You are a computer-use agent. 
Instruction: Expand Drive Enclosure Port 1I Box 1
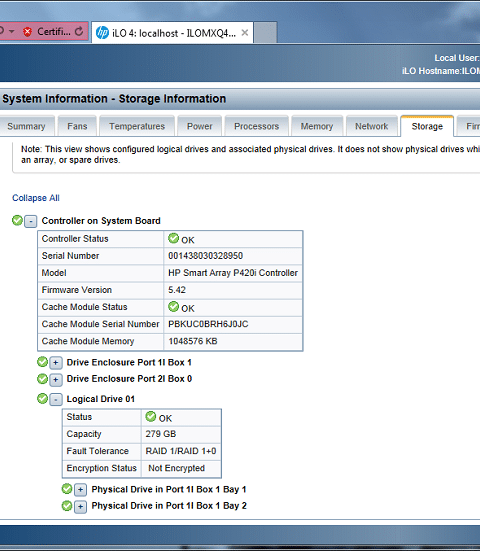coord(56,363)
